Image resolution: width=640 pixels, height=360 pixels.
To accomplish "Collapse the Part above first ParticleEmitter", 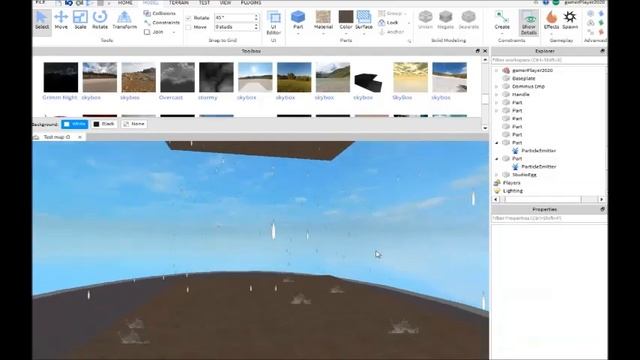I will point(497,143).
